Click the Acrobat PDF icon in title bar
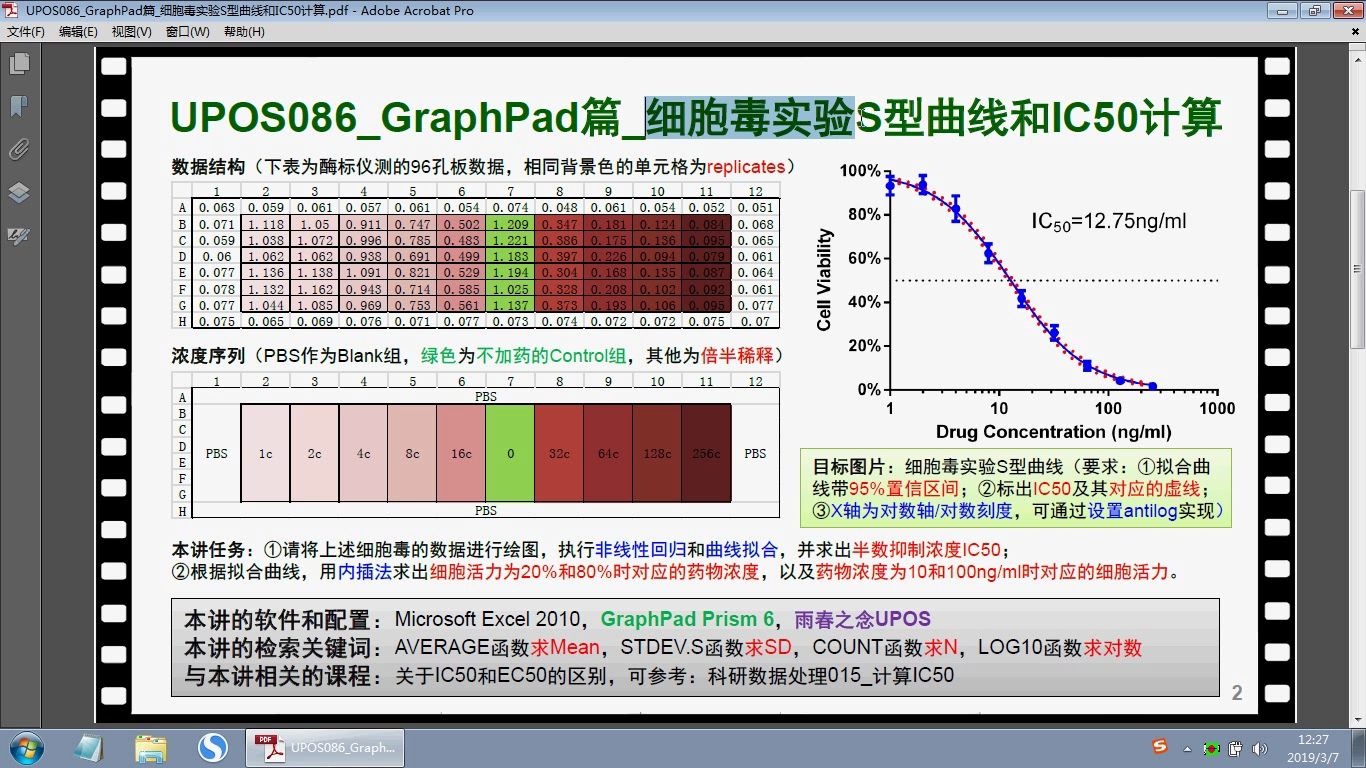 click(12, 11)
